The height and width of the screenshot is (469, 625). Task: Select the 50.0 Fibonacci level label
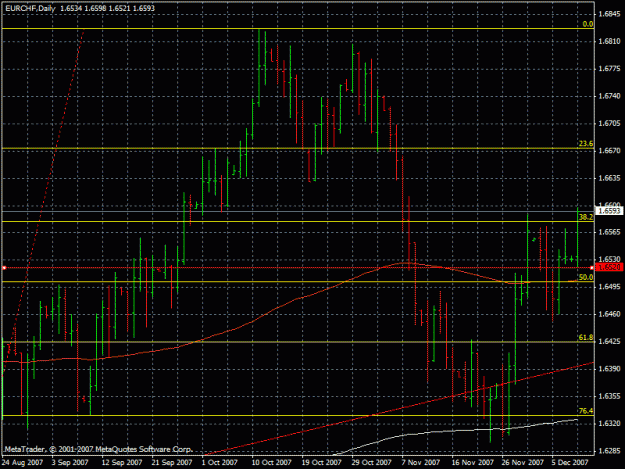586,277
